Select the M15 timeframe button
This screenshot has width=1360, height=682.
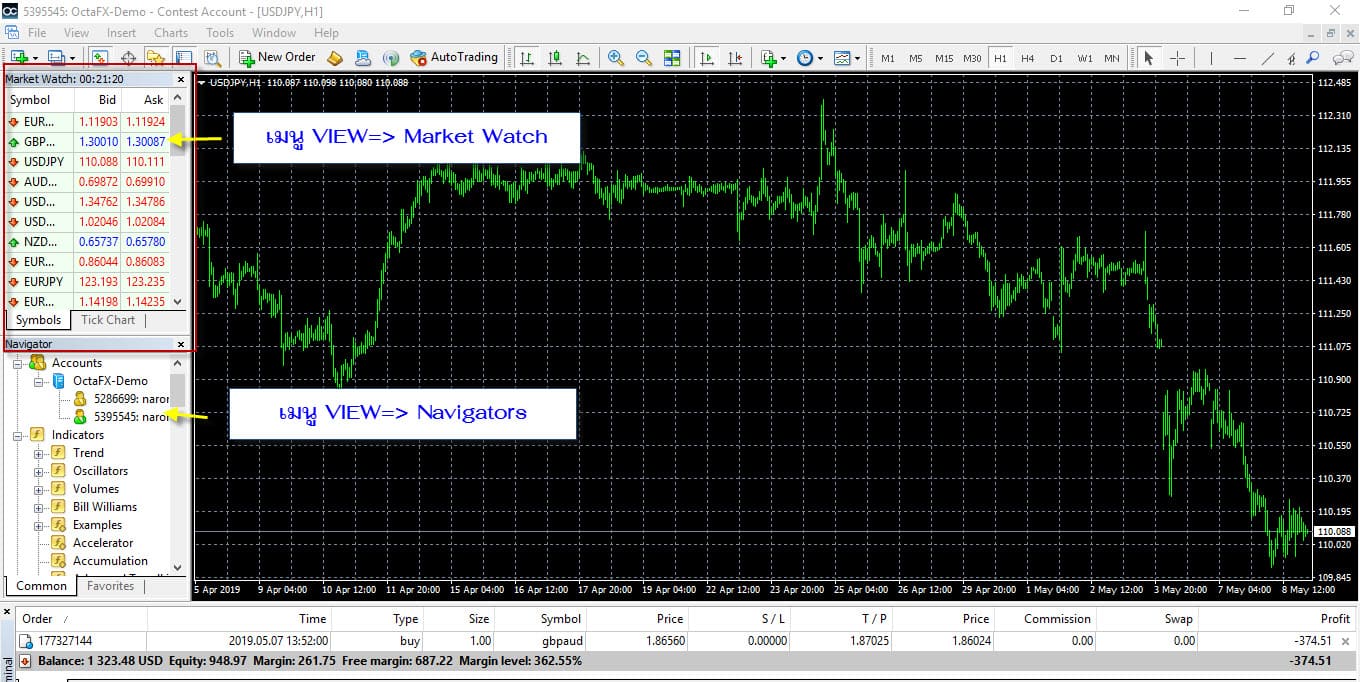point(944,58)
